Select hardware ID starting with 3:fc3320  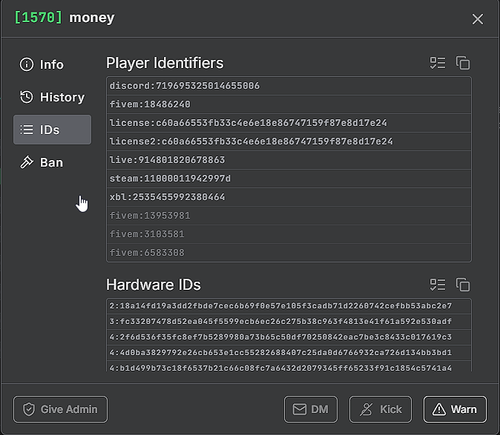click(289, 321)
